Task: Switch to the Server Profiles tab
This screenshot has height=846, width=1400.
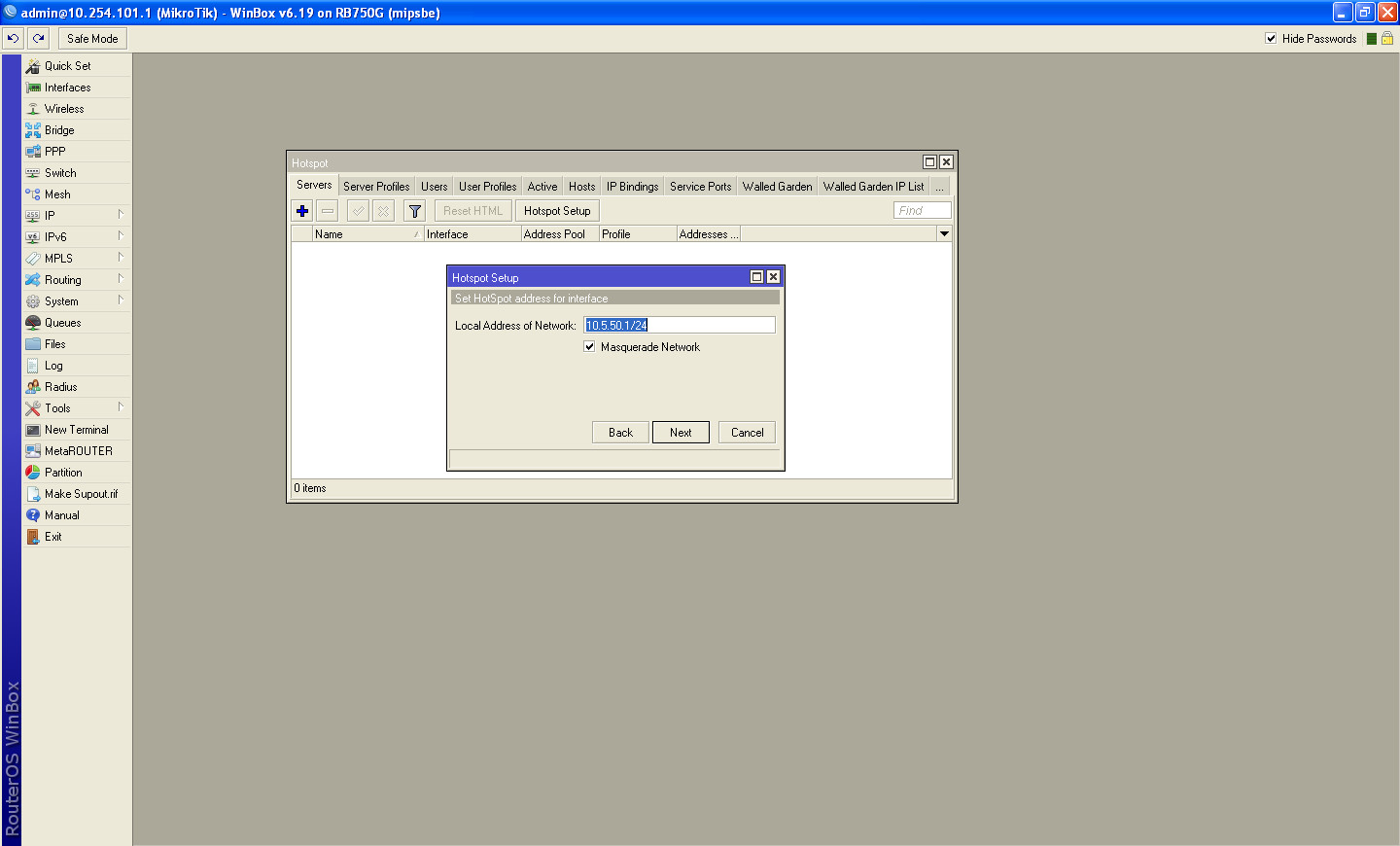Action: pos(376,187)
